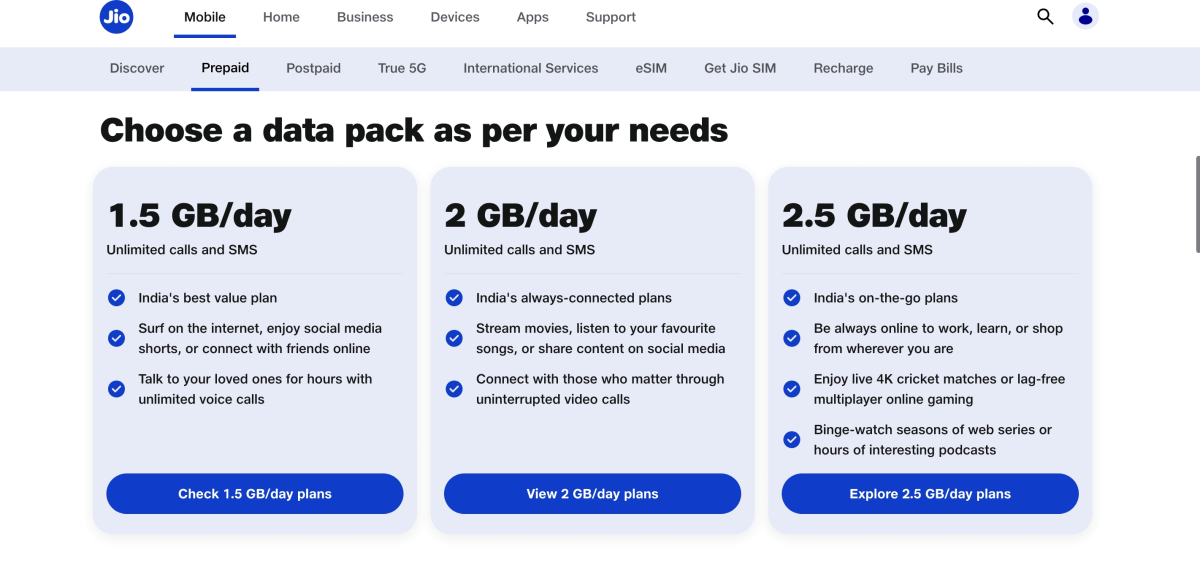
Task: Click 'Choose a data pack as per your needs' heading
Action: click(414, 130)
